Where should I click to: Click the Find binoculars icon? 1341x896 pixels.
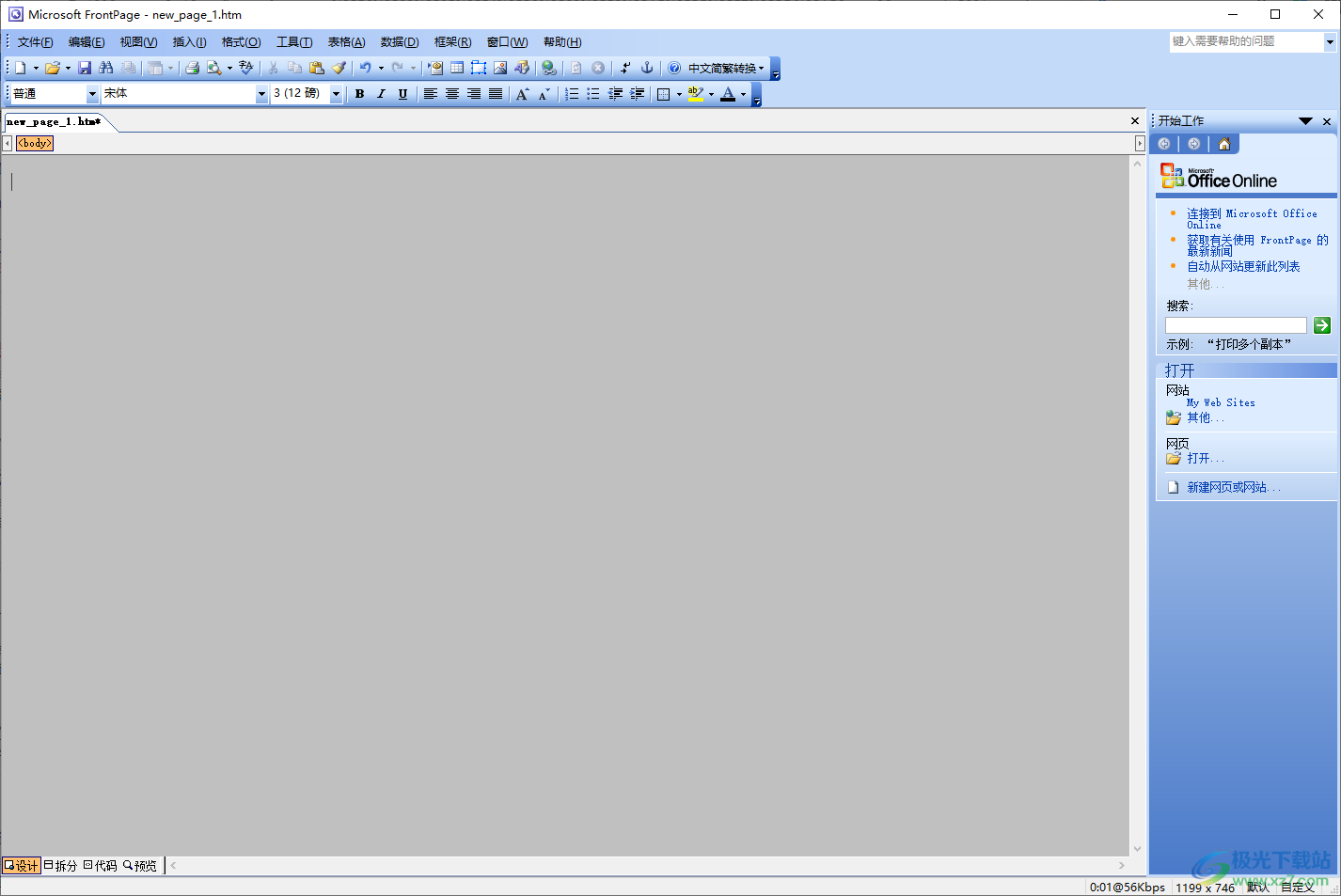[x=106, y=68]
